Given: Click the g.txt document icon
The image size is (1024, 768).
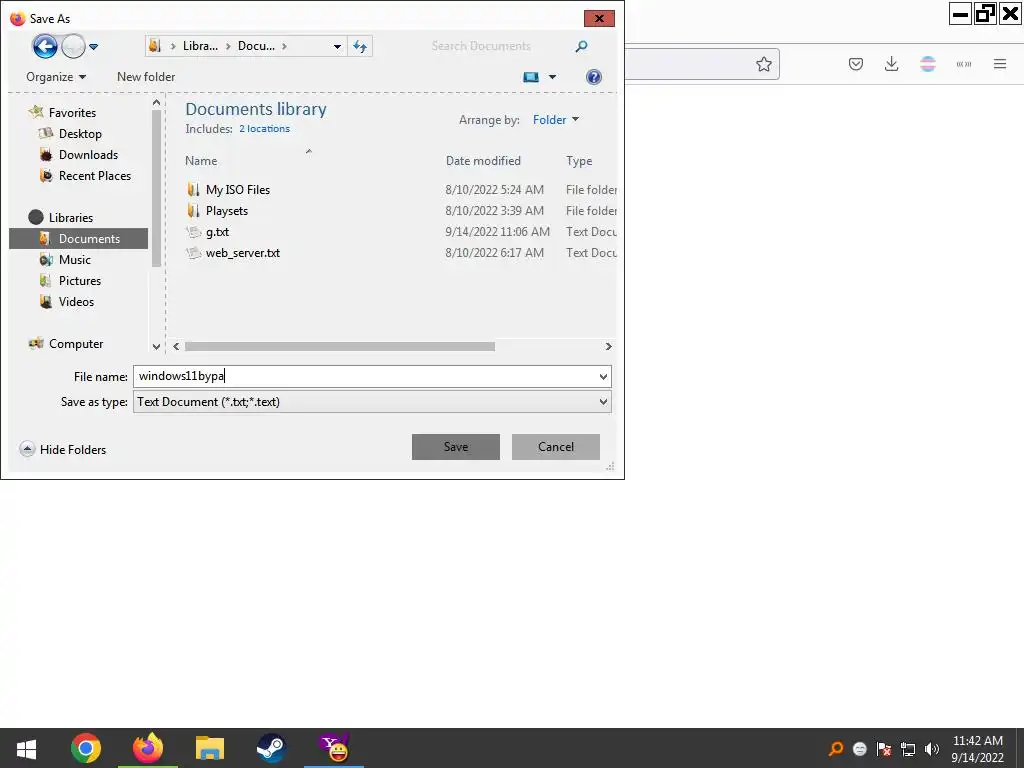Looking at the screenshot, I should (x=193, y=232).
